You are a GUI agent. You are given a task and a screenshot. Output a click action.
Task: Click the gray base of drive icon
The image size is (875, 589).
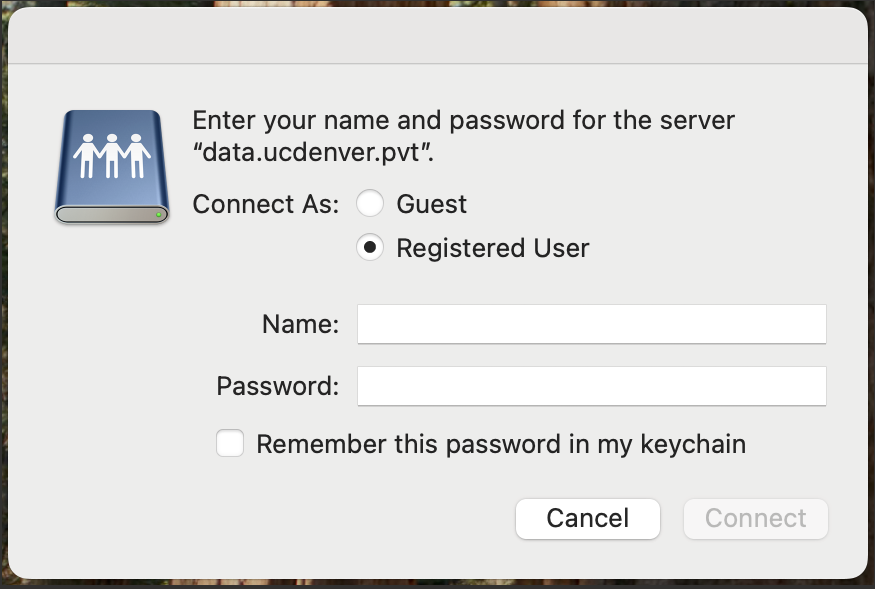(112, 214)
